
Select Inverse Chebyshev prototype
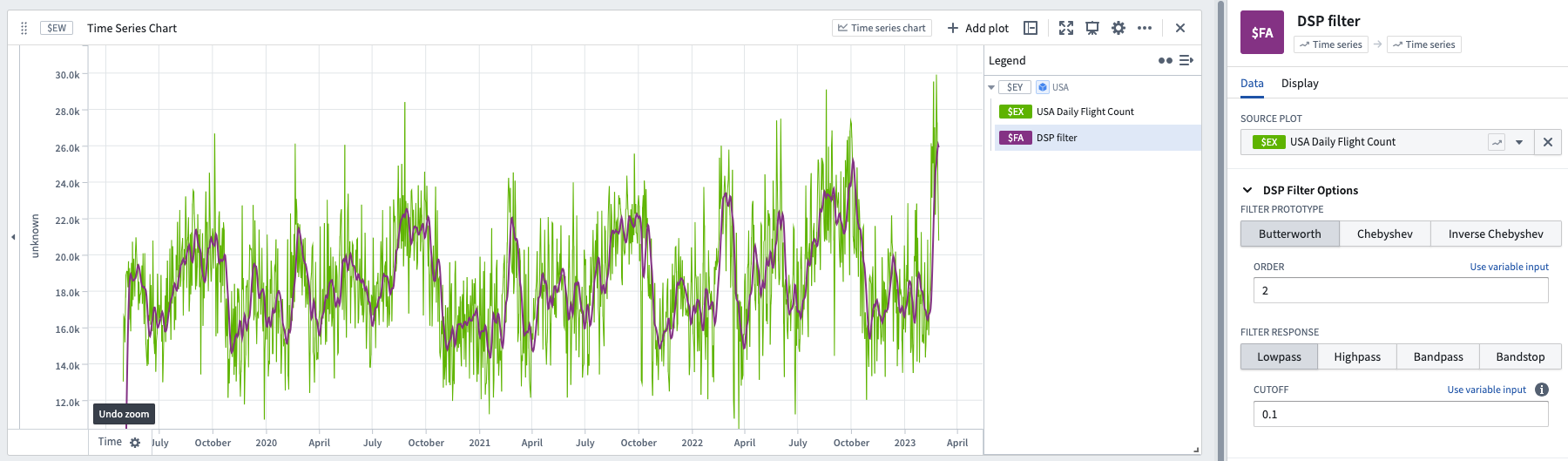[1496, 234]
